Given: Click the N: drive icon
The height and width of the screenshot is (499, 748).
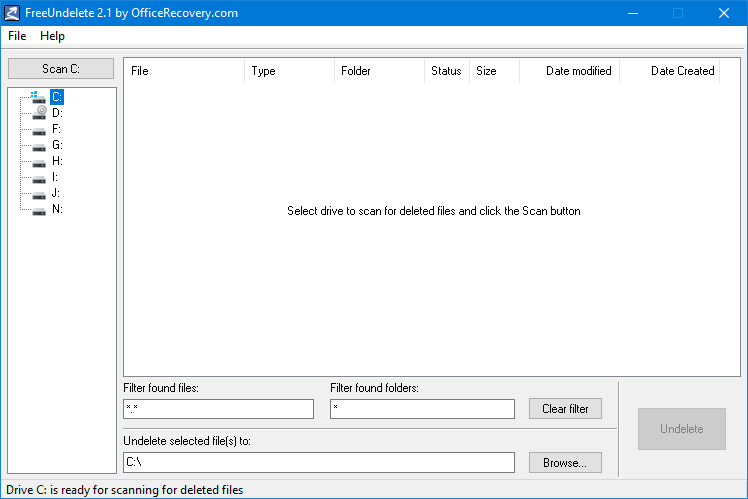Looking at the screenshot, I should click(39, 211).
